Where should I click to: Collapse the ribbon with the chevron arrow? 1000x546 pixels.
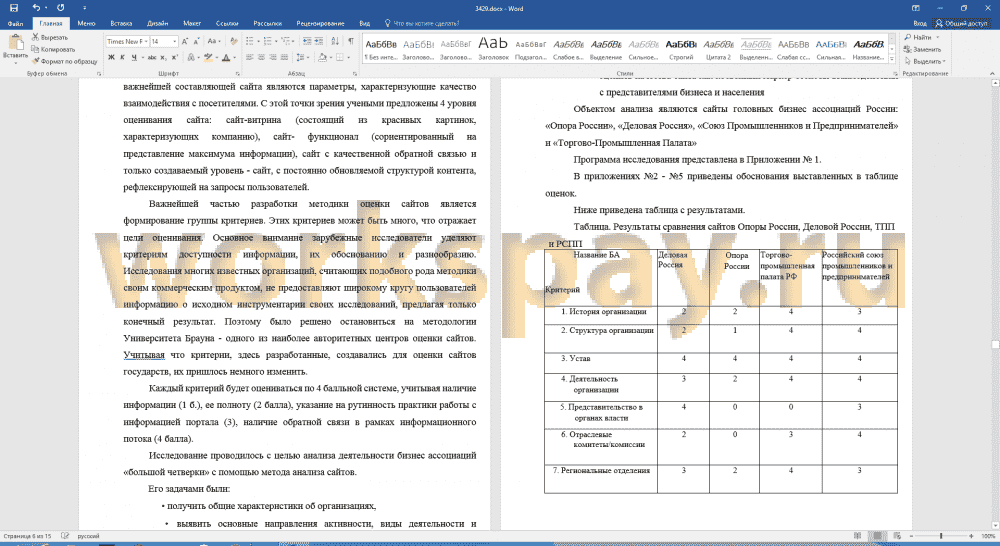[992, 74]
